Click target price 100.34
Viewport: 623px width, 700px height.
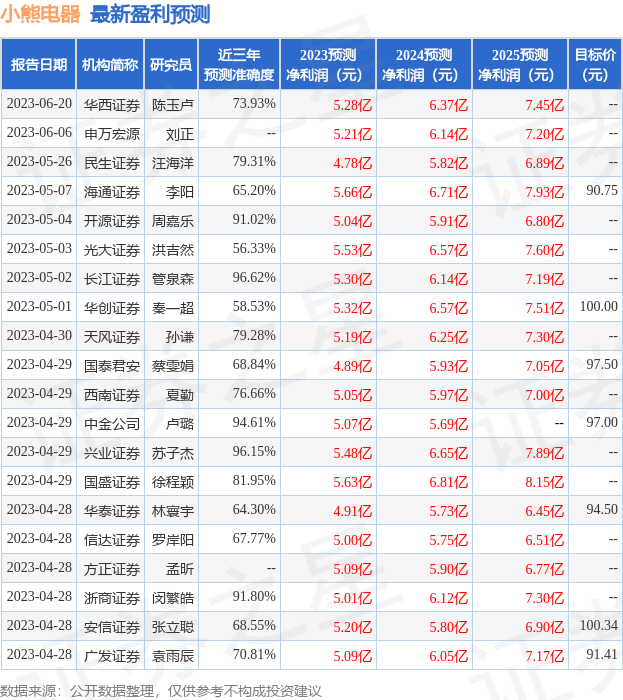tap(598, 626)
